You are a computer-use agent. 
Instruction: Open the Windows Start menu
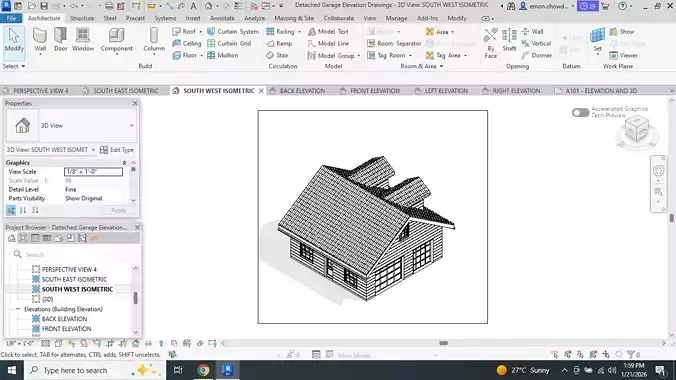pos(12,370)
